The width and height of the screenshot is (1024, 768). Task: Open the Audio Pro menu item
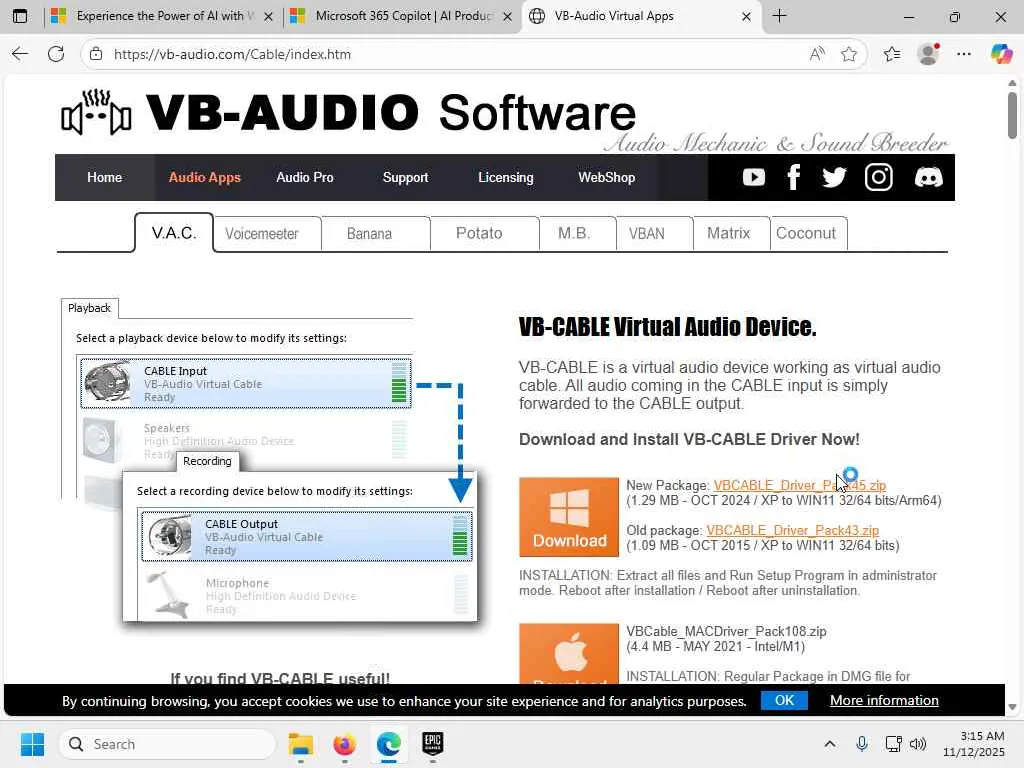(304, 177)
